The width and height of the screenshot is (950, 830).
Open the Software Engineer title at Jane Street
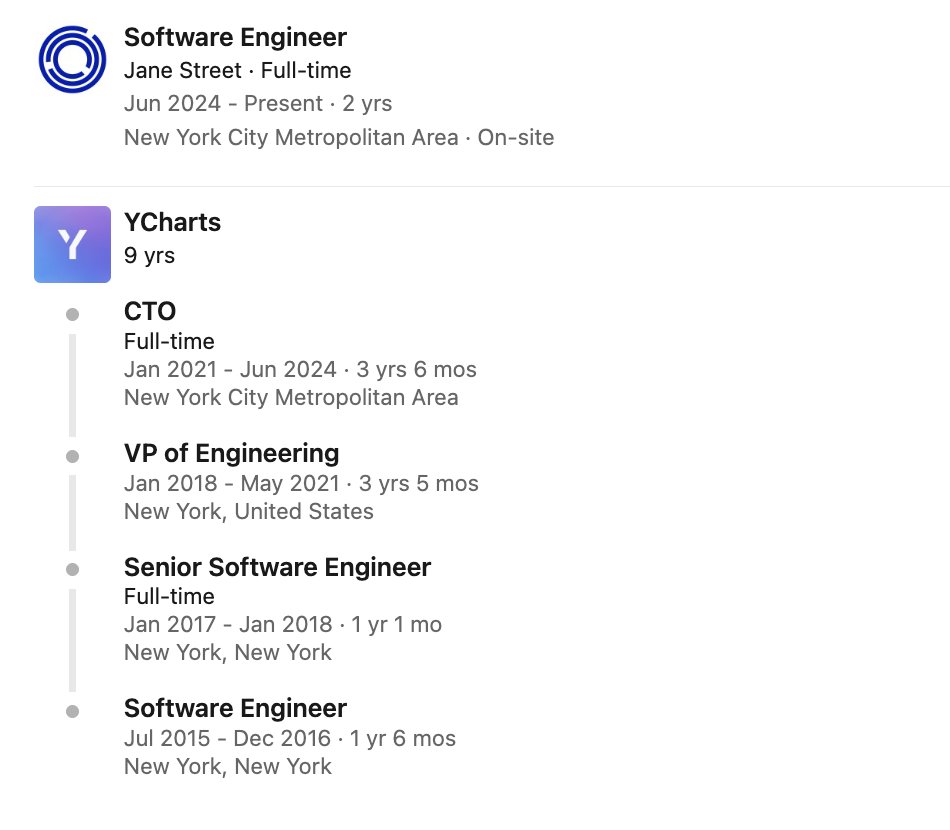235,38
